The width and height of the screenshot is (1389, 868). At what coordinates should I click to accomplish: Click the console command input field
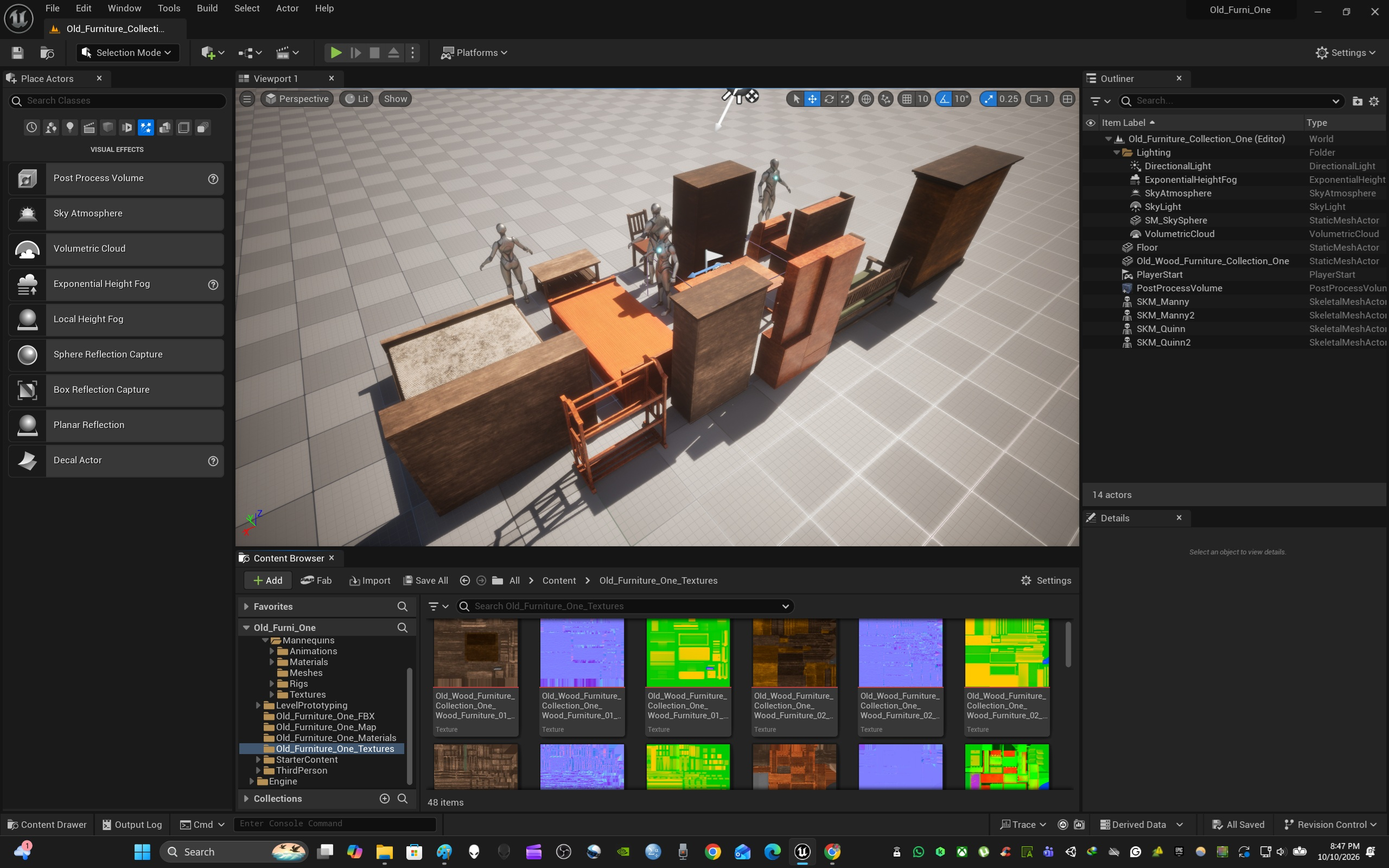[335, 824]
